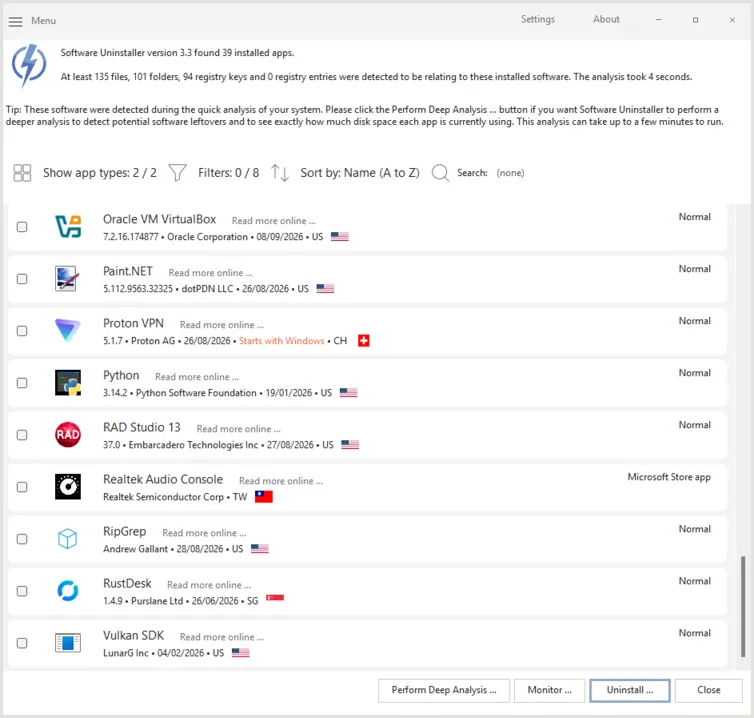754x718 pixels.
Task: Click the US flag on RAD Studio 13 row
Action: (x=350, y=444)
